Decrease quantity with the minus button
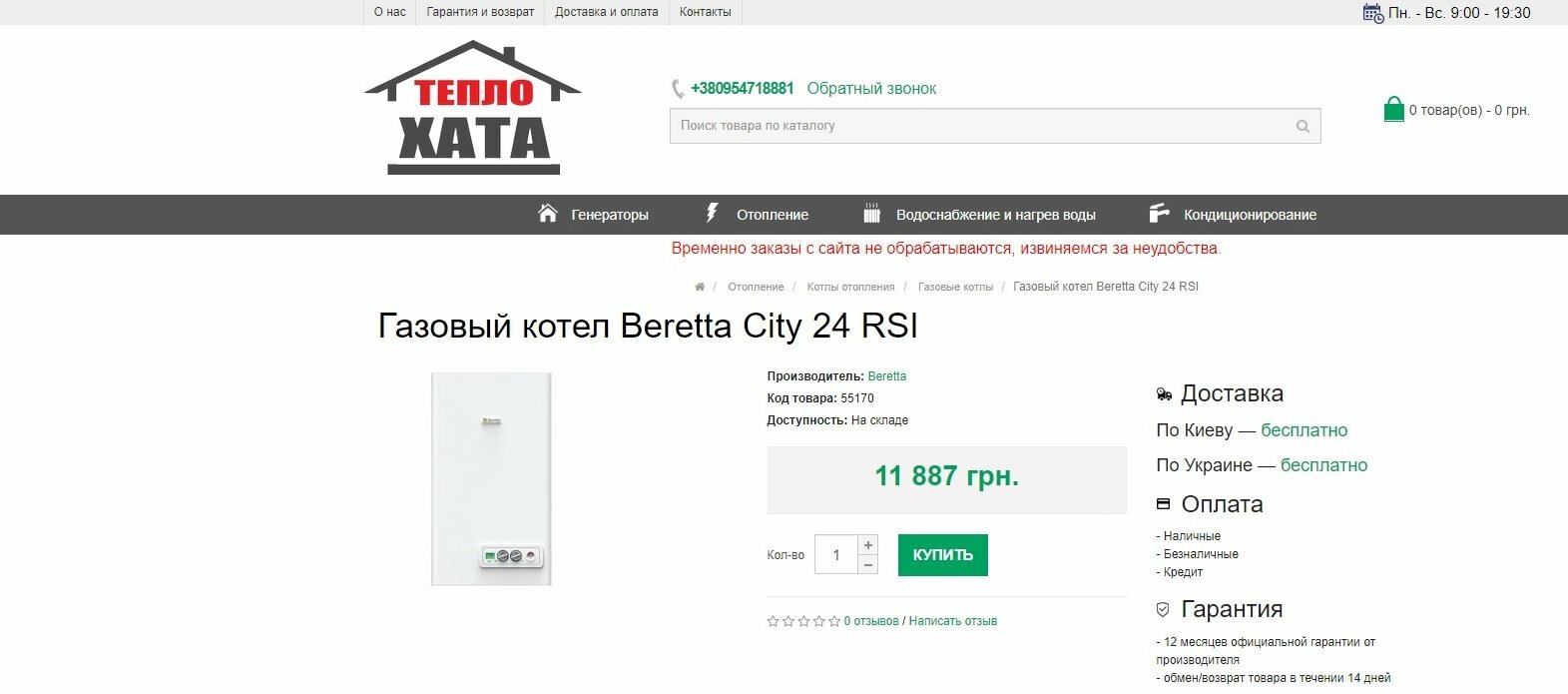Viewport: 1568px width, 694px height. tap(868, 565)
